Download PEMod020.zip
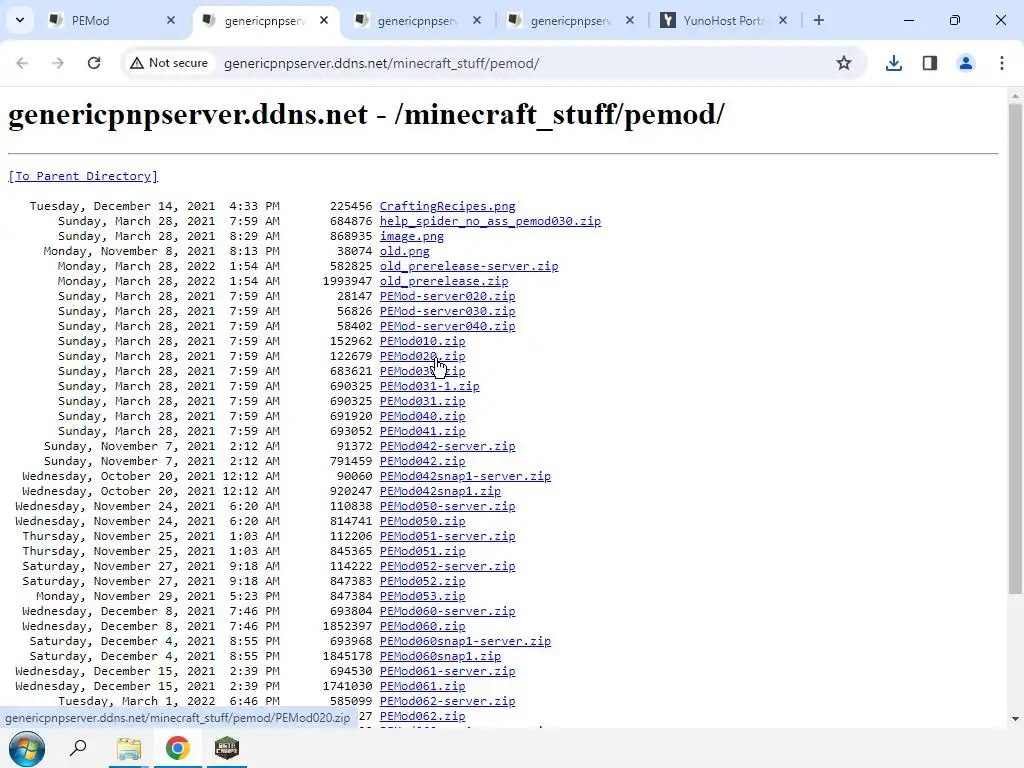This screenshot has height=768, width=1024. point(423,357)
